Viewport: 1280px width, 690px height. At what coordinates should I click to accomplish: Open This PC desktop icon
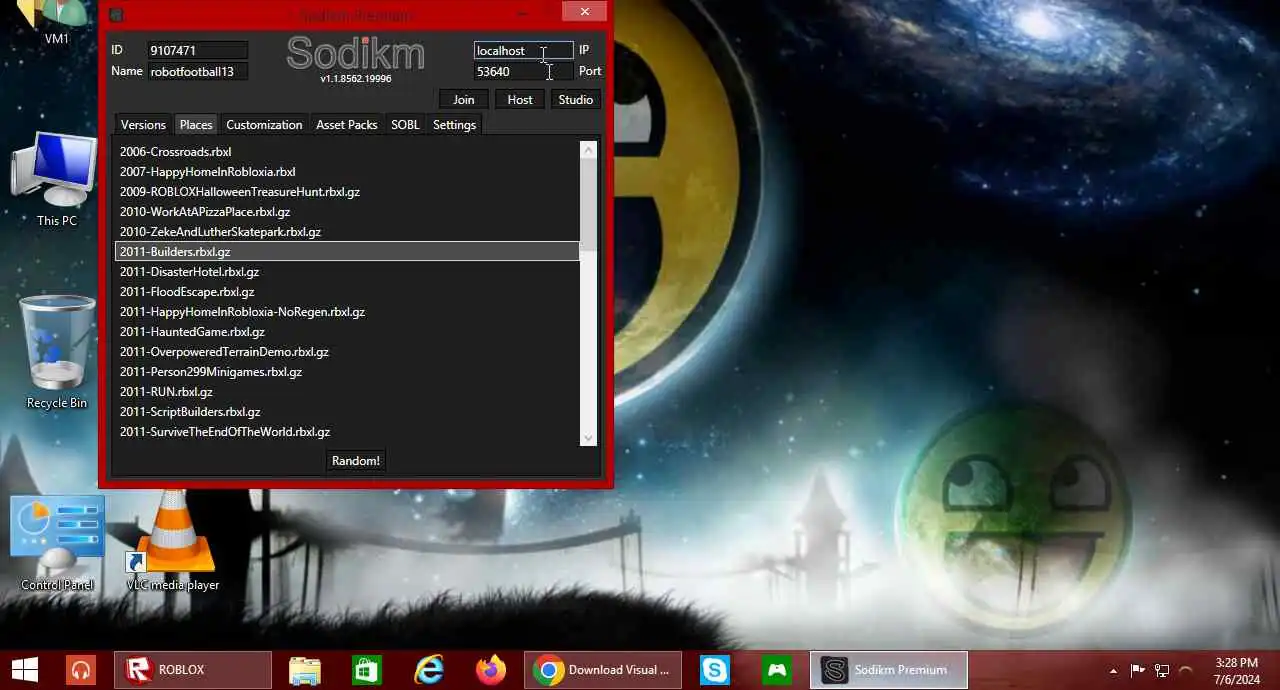point(57,180)
